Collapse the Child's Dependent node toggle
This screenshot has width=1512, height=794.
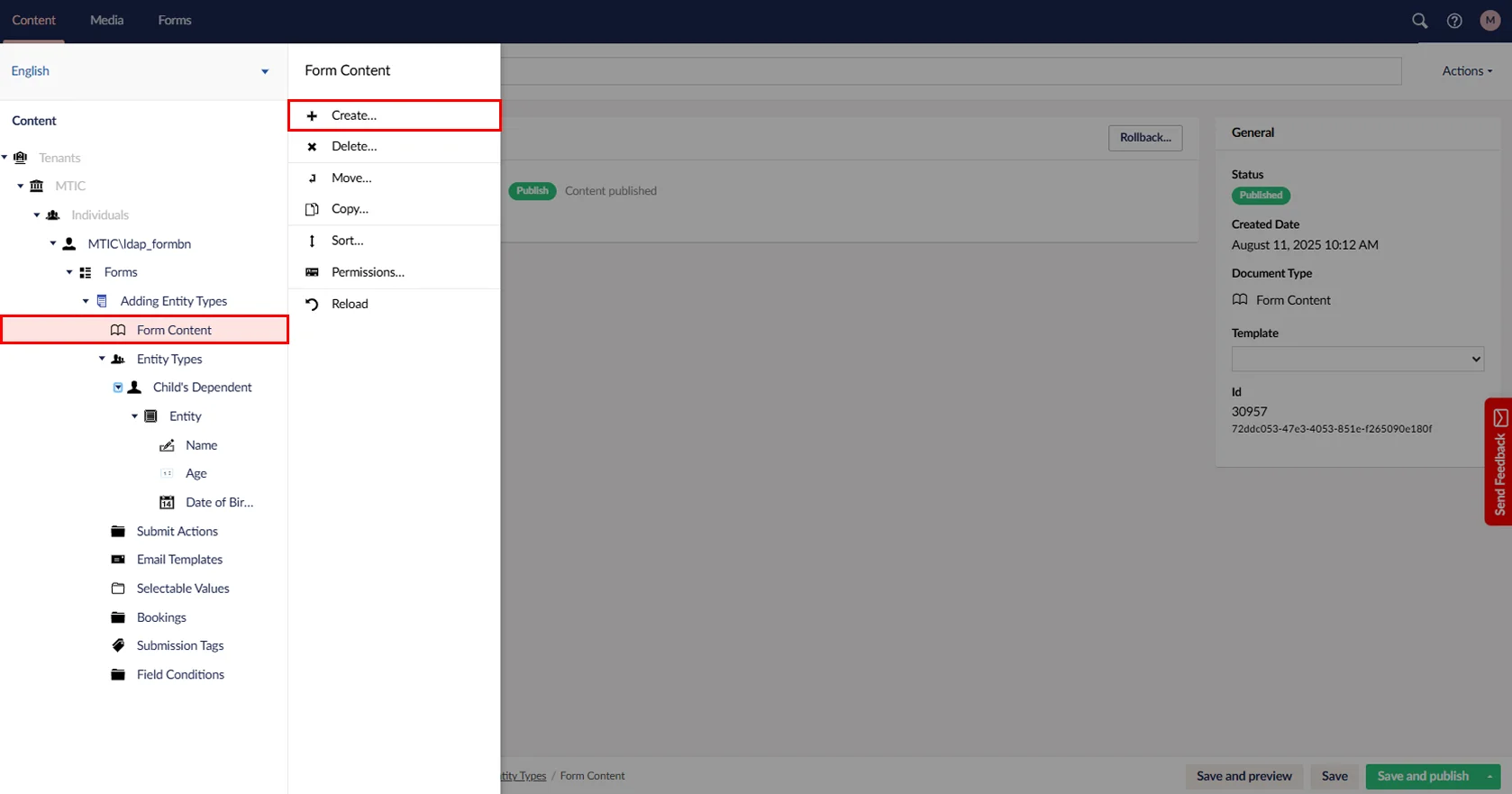(x=118, y=388)
